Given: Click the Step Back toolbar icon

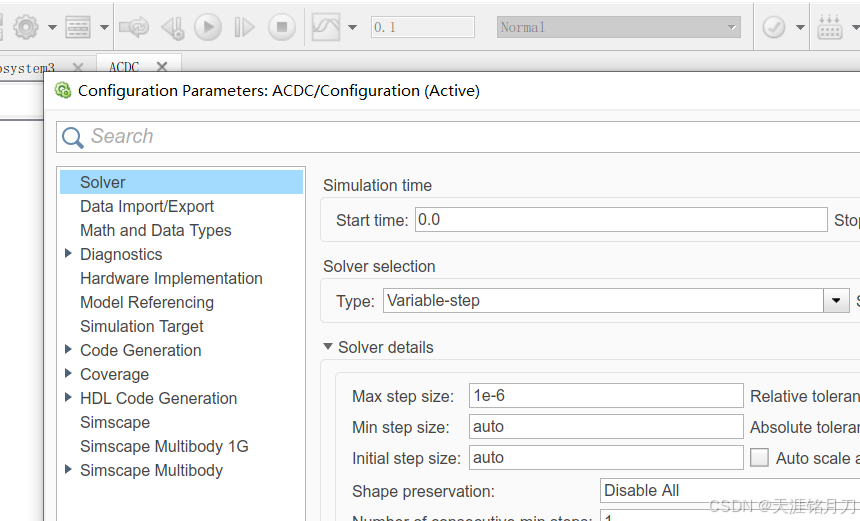Looking at the screenshot, I should (x=172, y=28).
